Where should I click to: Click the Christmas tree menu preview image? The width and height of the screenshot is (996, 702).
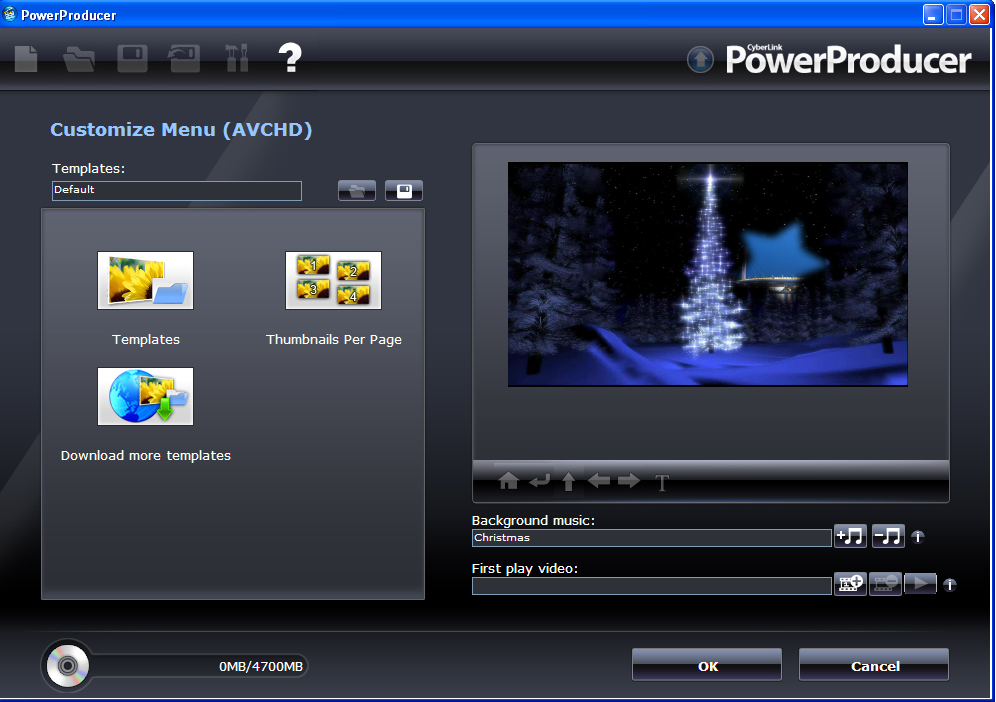click(707, 274)
